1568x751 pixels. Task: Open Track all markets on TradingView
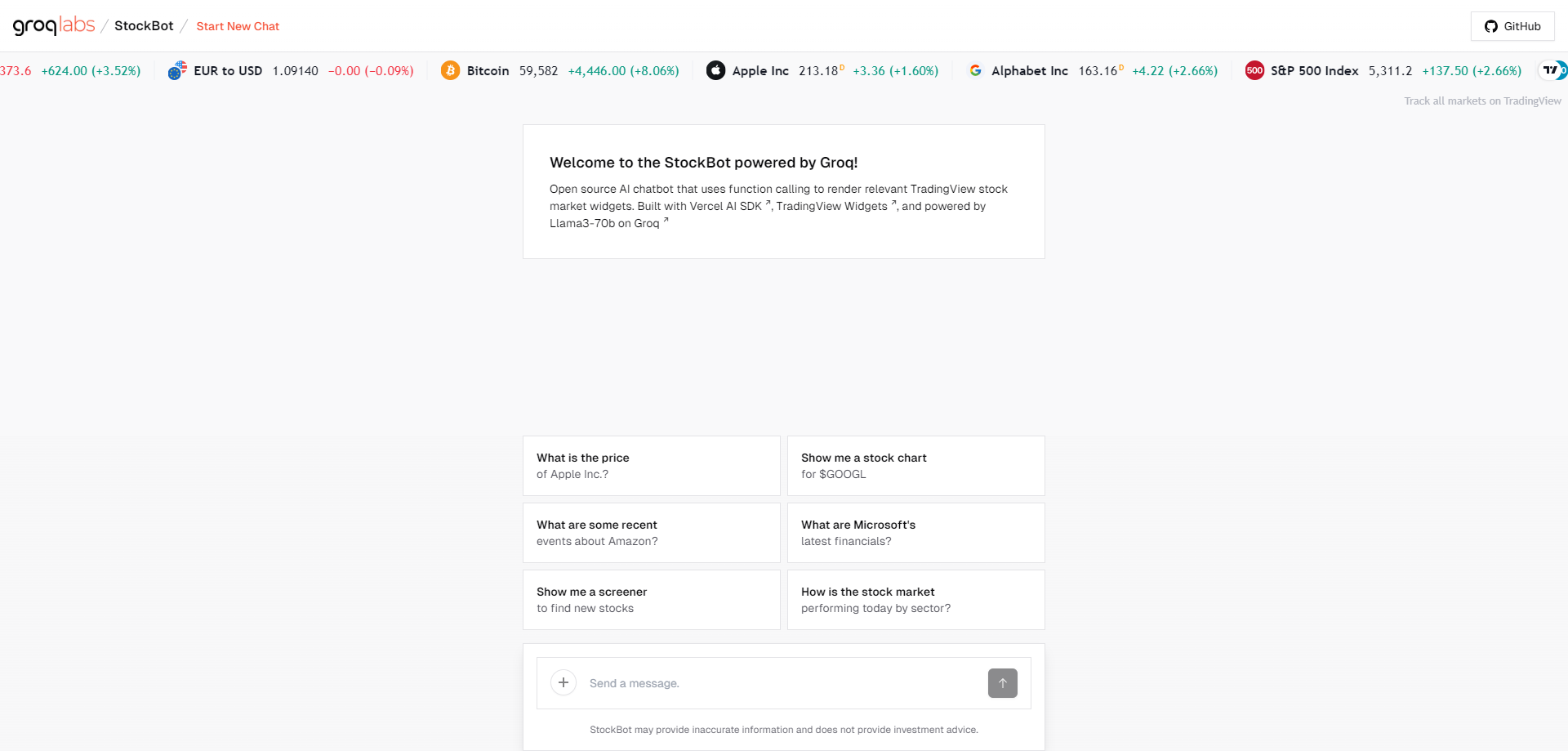[x=1482, y=101]
